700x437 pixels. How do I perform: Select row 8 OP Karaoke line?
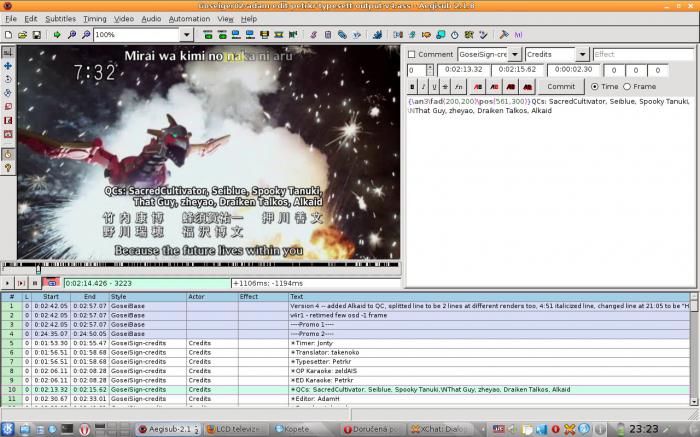pyautogui.click(x=345, y=371)
